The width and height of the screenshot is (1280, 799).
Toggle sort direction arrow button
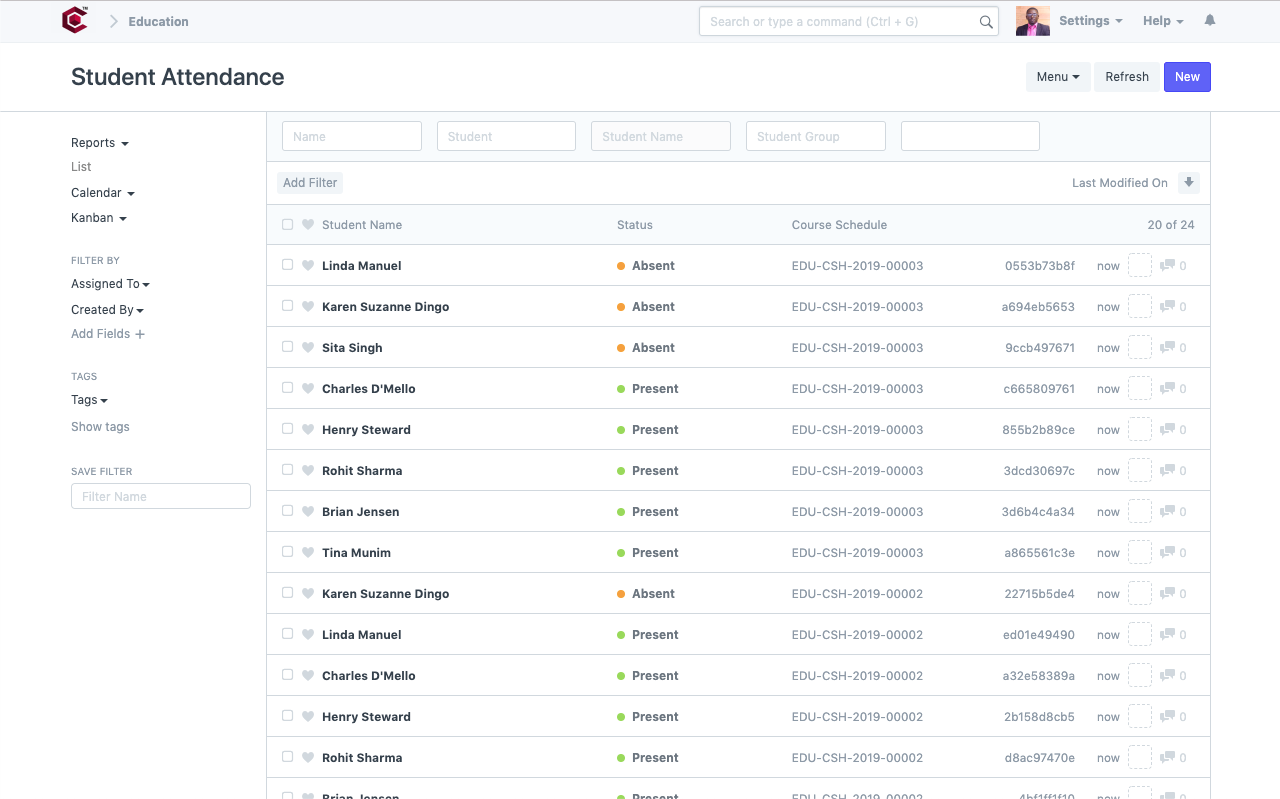[x=1188, y=182]
